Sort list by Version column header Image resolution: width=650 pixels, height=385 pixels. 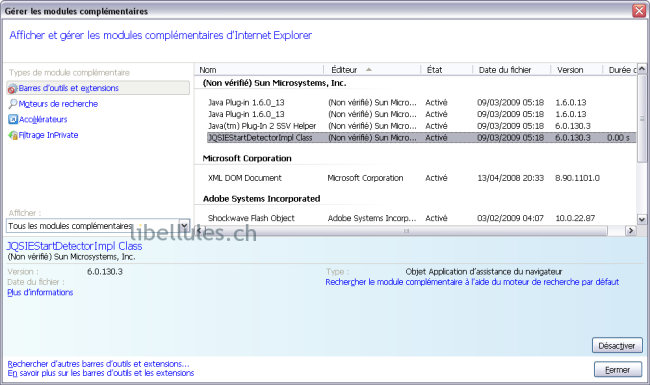click(576, 70)
